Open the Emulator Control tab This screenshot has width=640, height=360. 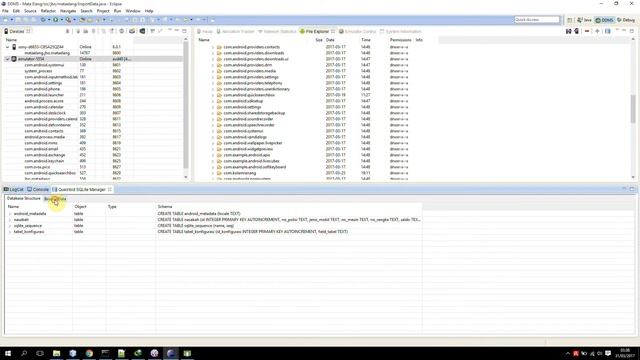point(358,31)
